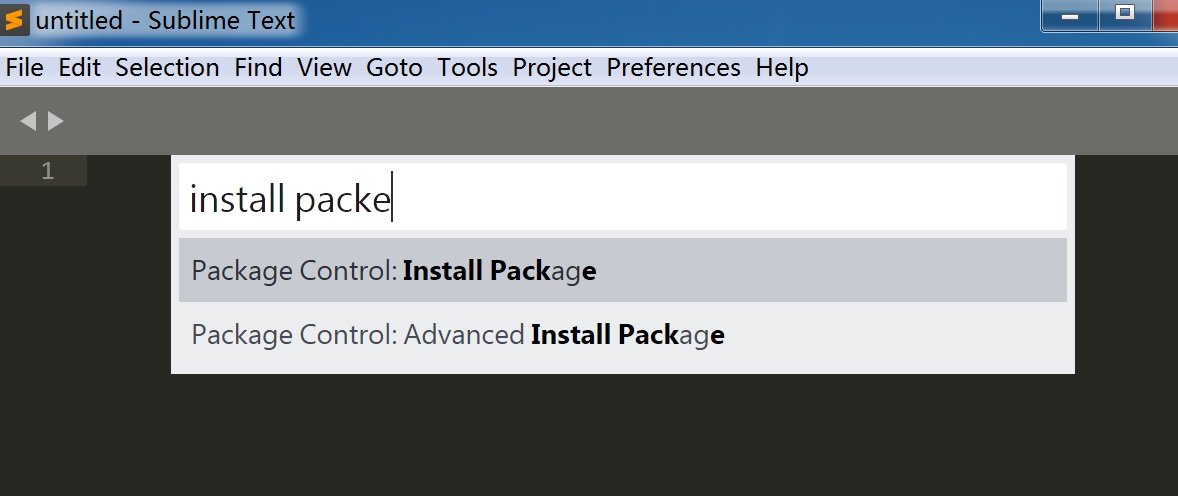1178x496 pixels.
Task: Go to next tab with right arrow
Action: [x=56, y=121]
